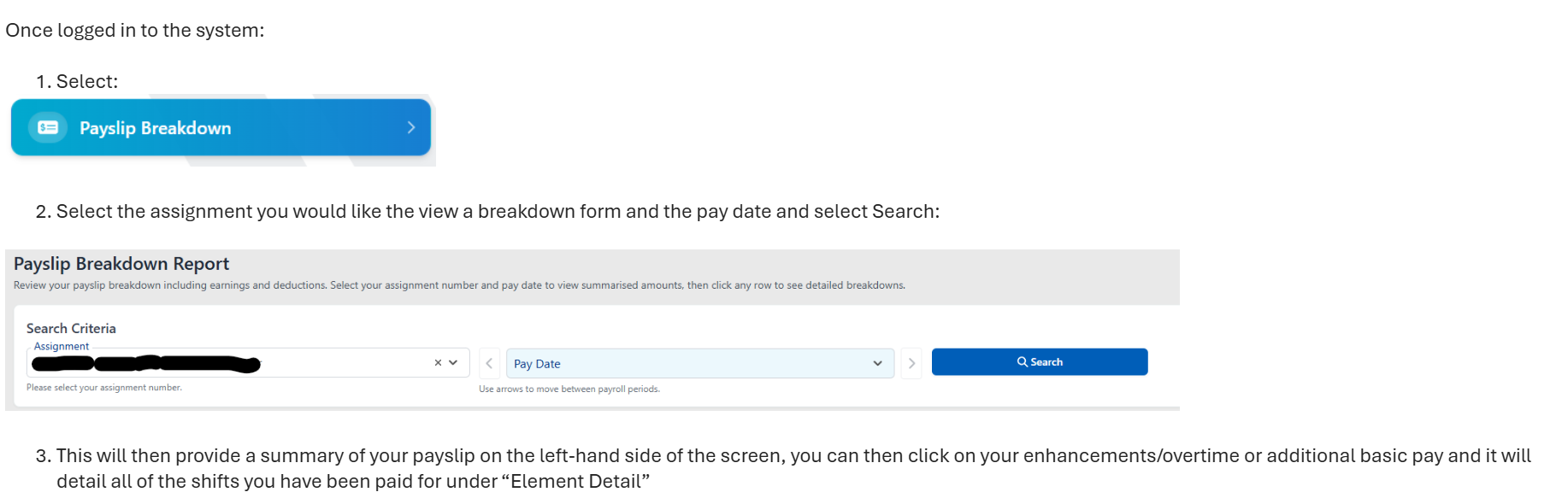Clear the Assignment field with the X
The height and width of the screenshot is (498, 1568).
[x=438, y=363]
